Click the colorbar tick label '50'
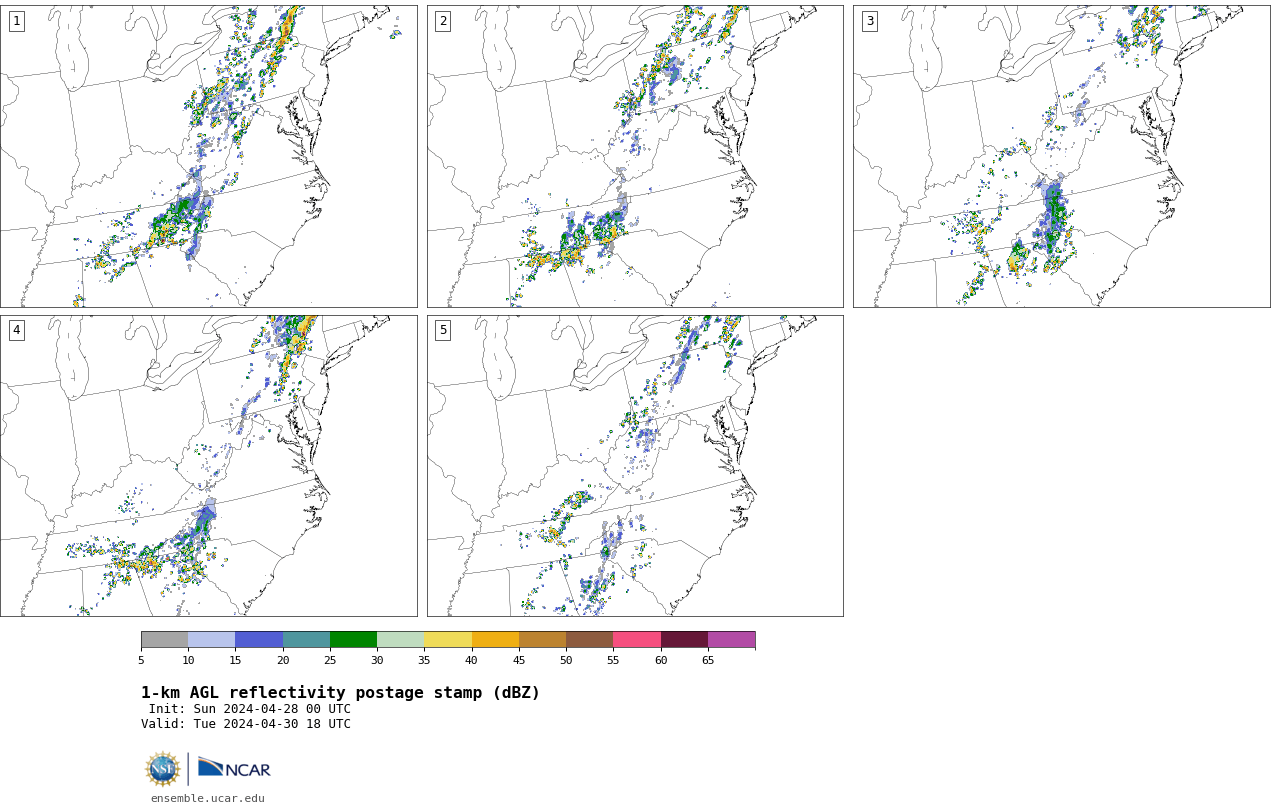This screenshot has height=809, width=1280. (x=566, y=660)
